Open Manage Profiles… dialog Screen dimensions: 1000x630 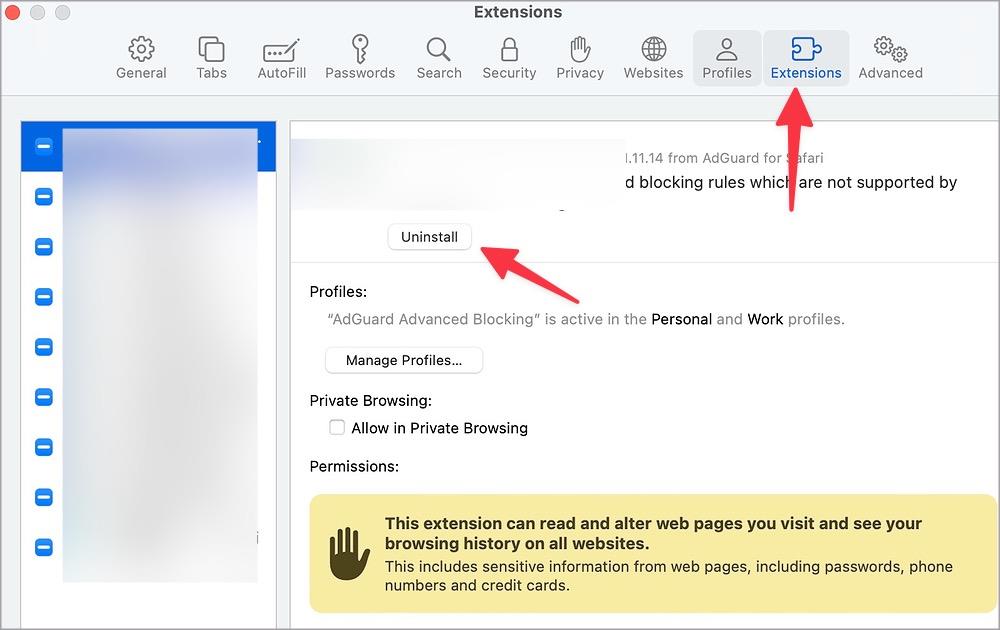[x=404, y=360]
